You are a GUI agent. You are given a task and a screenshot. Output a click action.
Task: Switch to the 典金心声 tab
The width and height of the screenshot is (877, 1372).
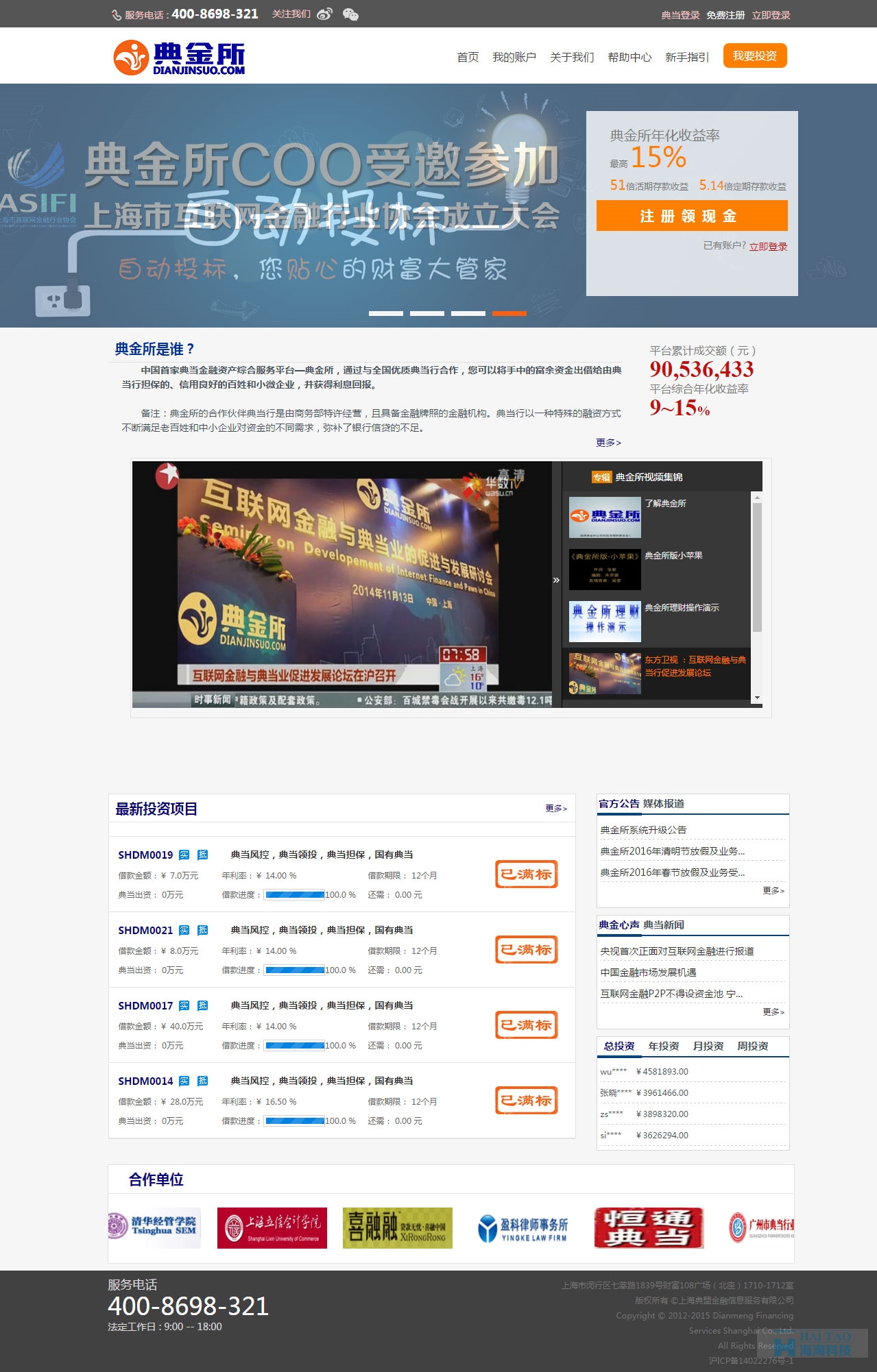click(x=619, y=924)
